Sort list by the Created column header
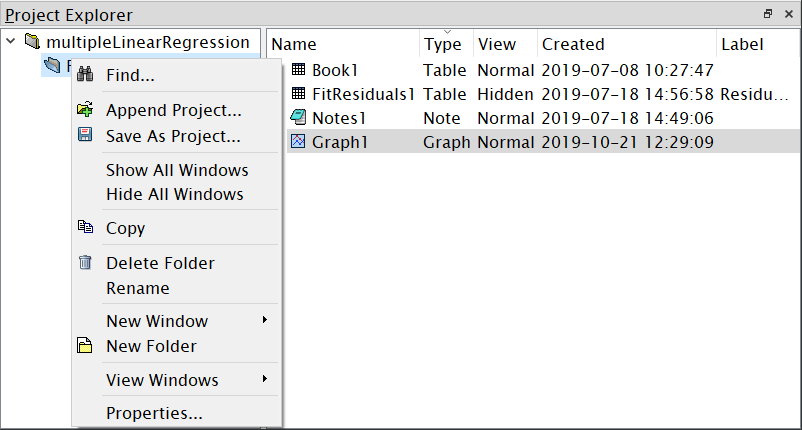The image size is (802, 430). (573, 44)
